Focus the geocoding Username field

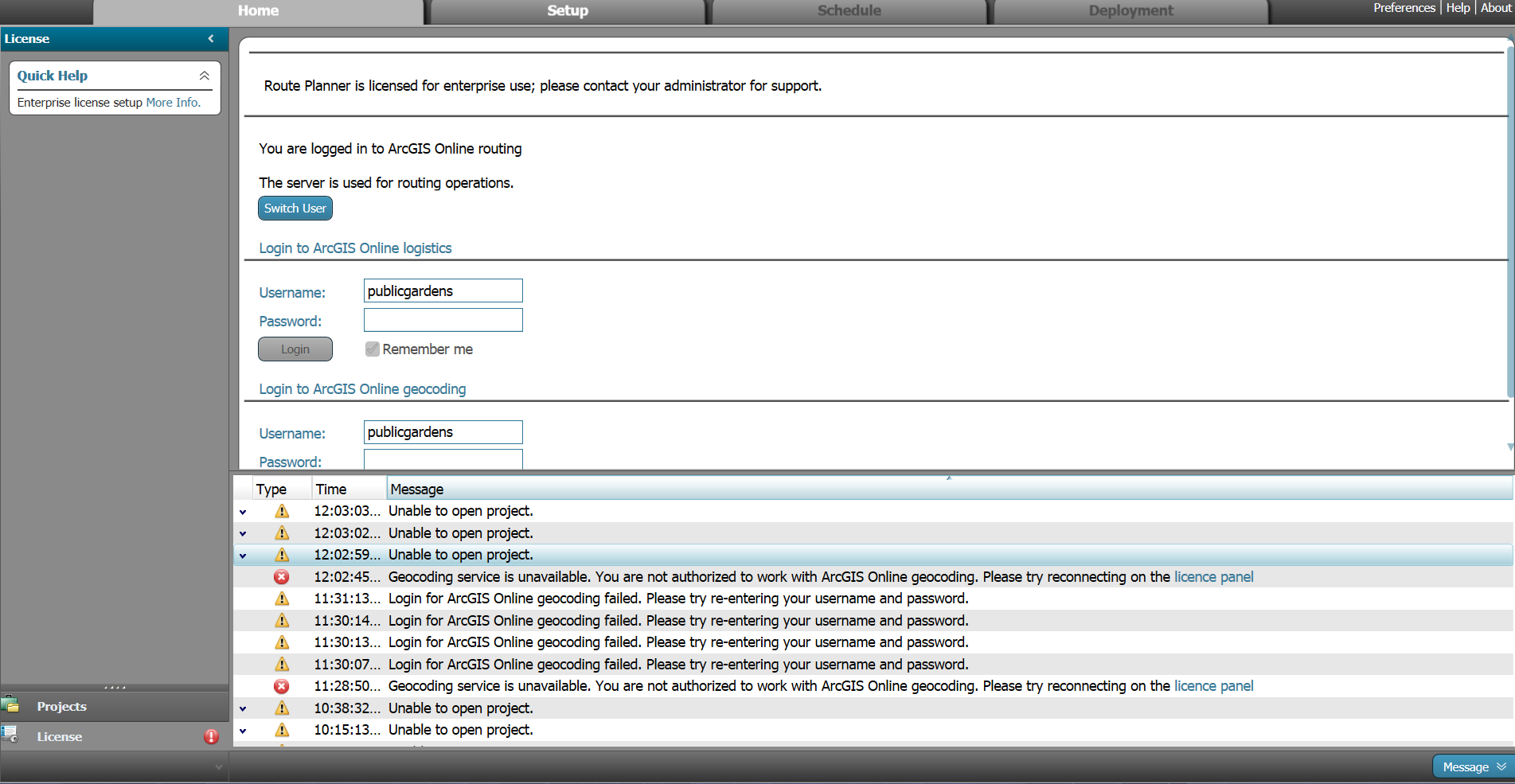coord(443,432)
